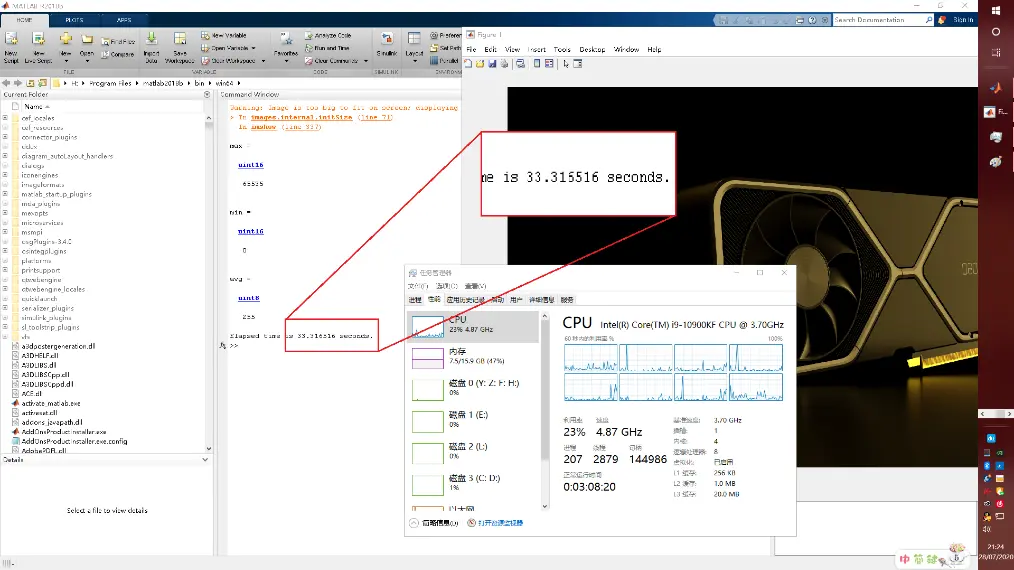Click the Save Workspace icon
The height and width of the screenshot is (570, 1014).
pos(180,47)
